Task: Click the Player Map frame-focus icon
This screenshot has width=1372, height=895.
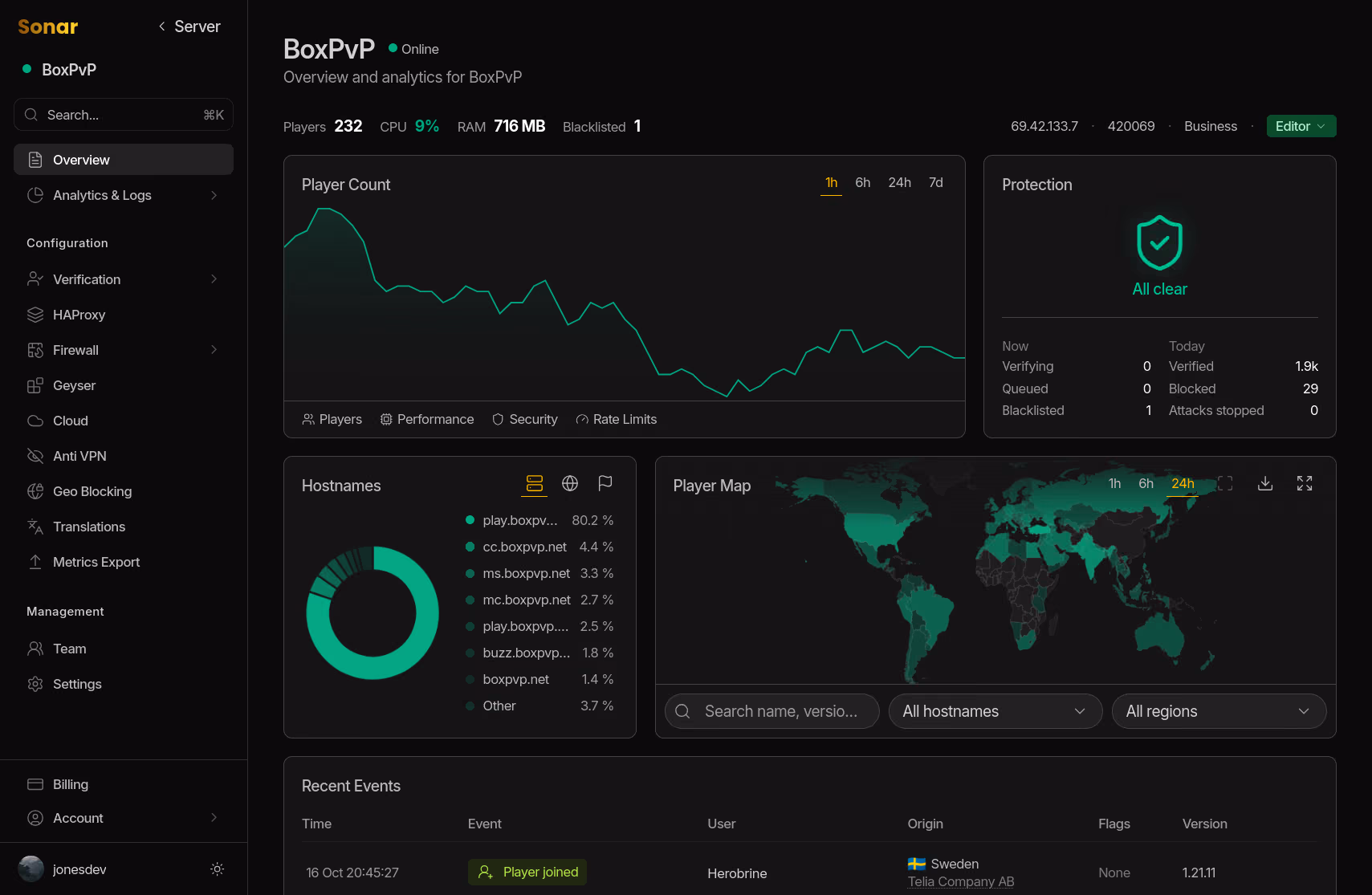Action: click(x=1225, y=483)
